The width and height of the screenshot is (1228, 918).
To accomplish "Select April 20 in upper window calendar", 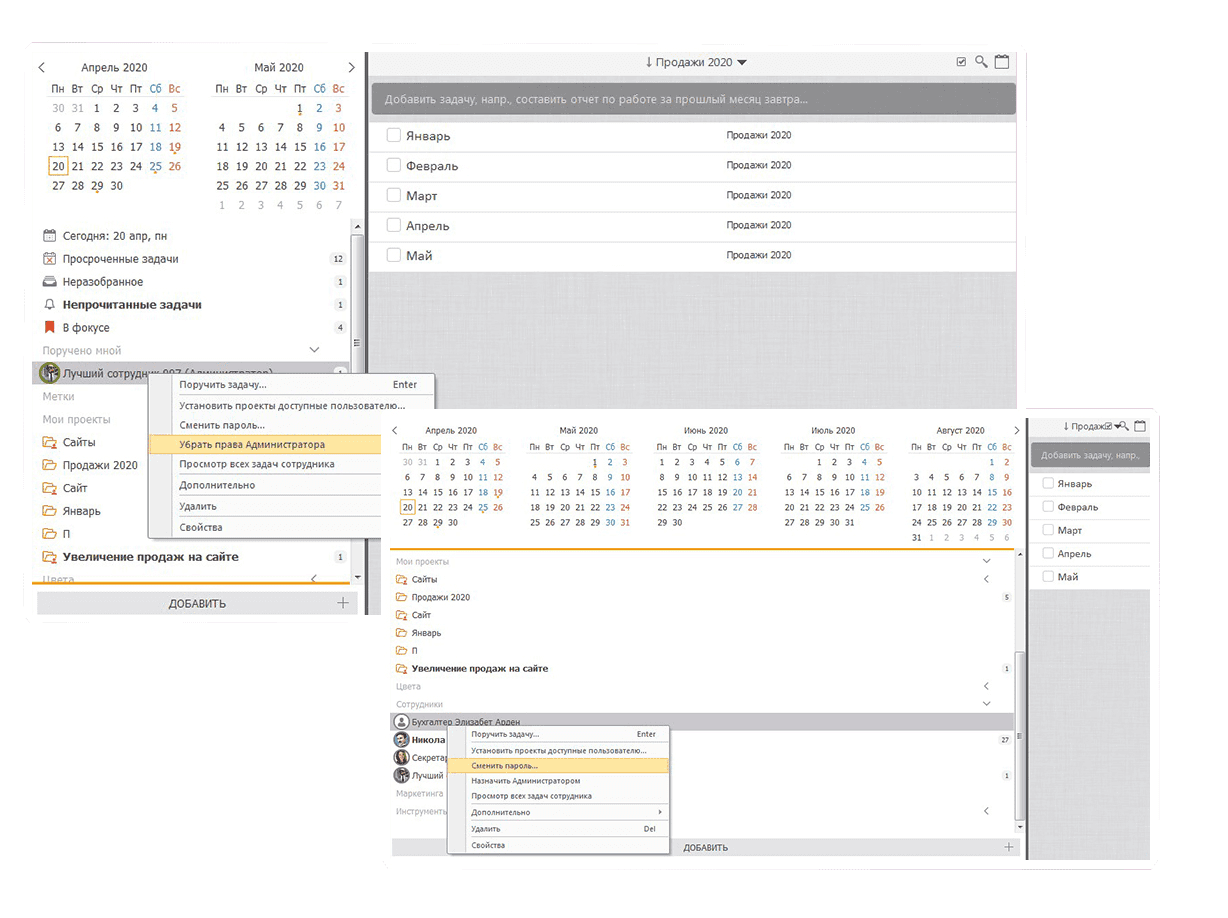I will (x=58, y=166).
